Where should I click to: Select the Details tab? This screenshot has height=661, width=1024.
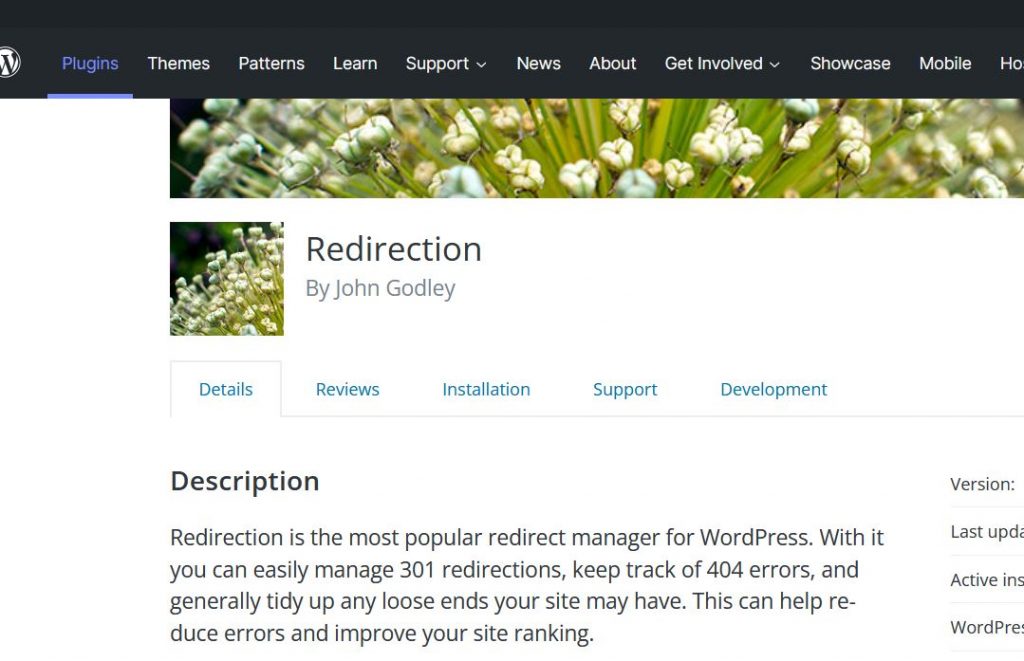(225, 389)
